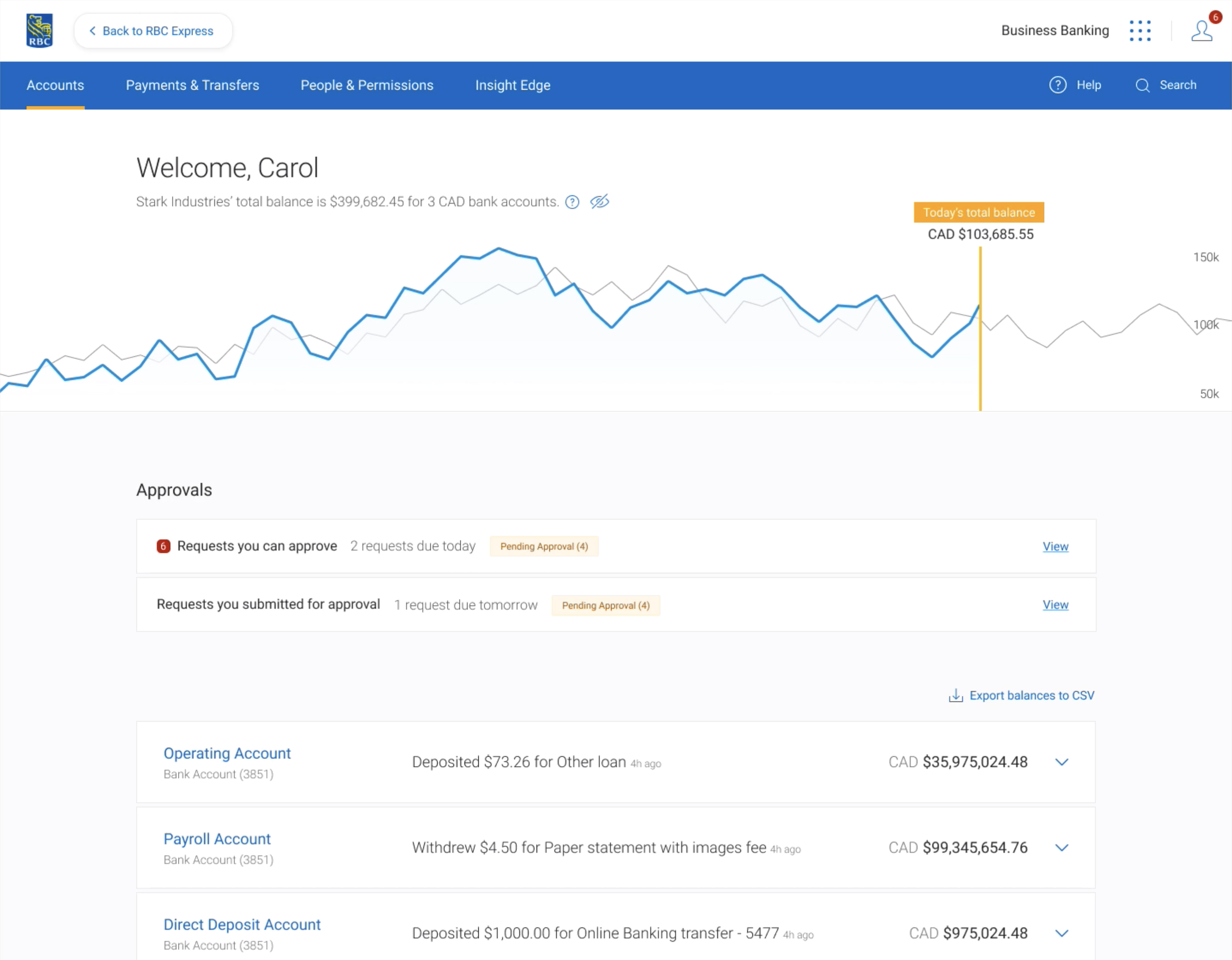The image size is (1232, 960).
Task: Click 'Withdrew $4.50 for Paper statement' text
Action: pos(589,848)
